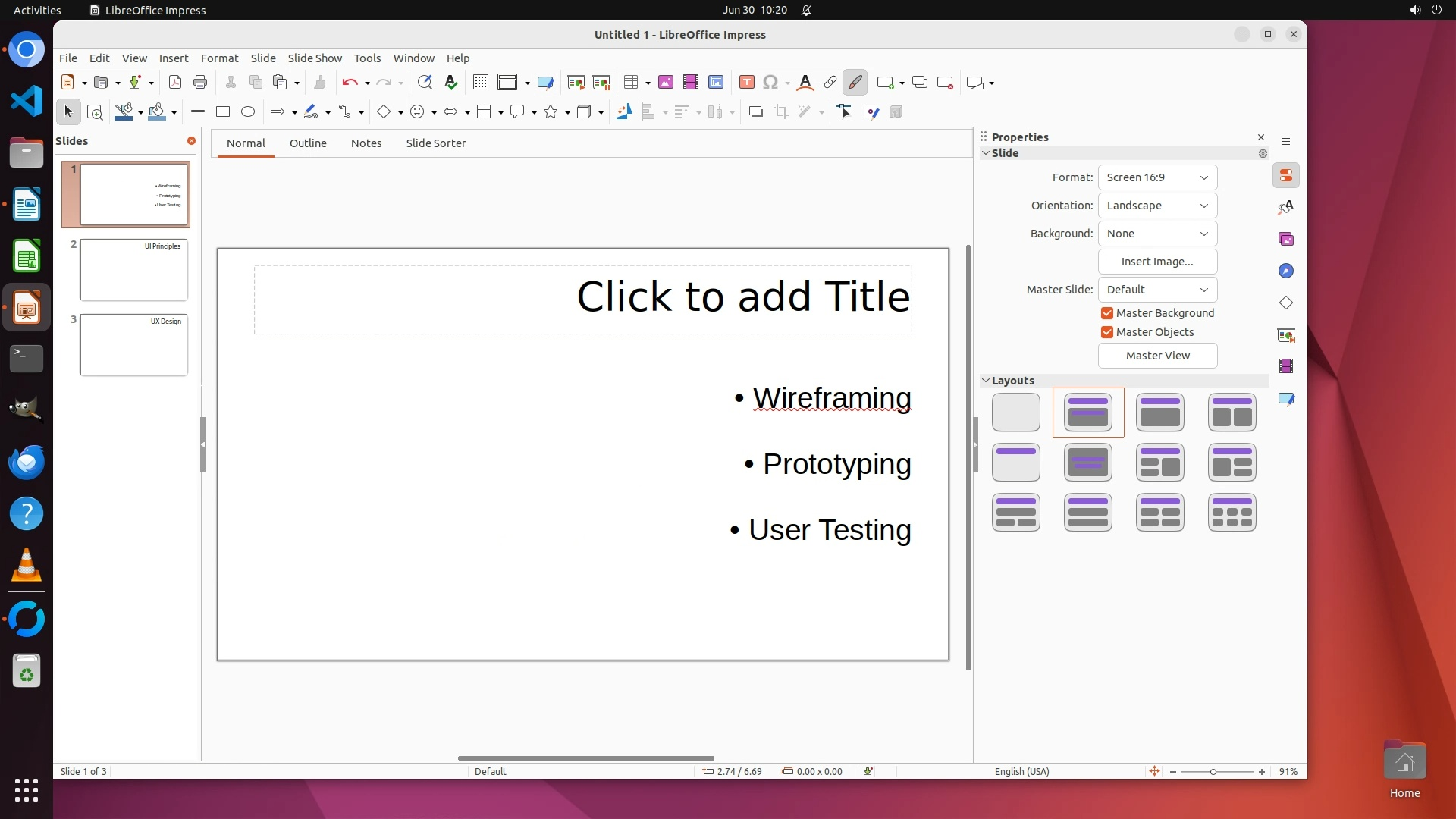Open the Slide Show menu
Viewport: 1456px width, 819px height.
pyautogui.click(x=315, y=58)
